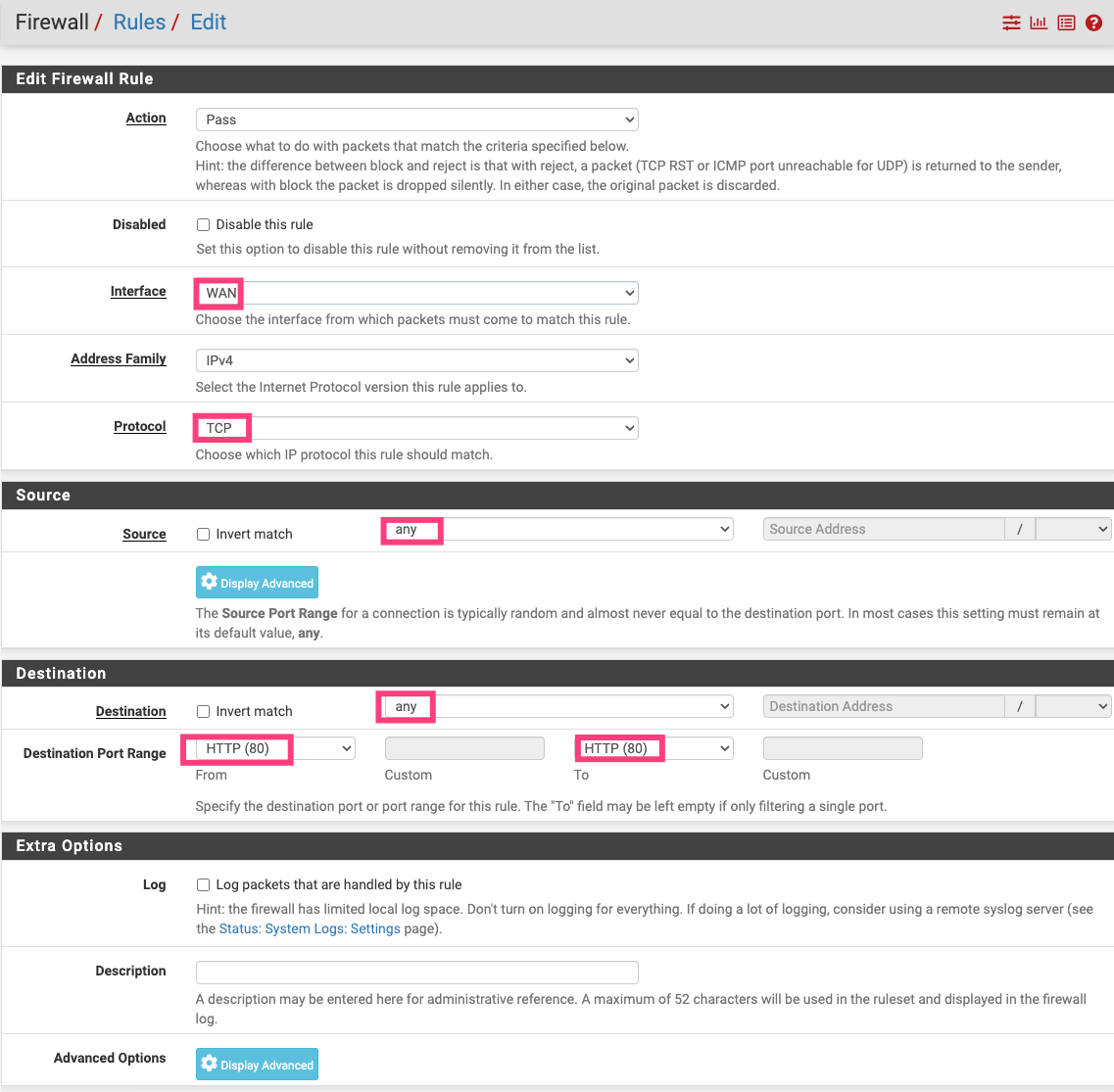Screen dimensions: 1114x1092
Task: Open Destination Port Range To dropdown
Action: coord(654,749)
